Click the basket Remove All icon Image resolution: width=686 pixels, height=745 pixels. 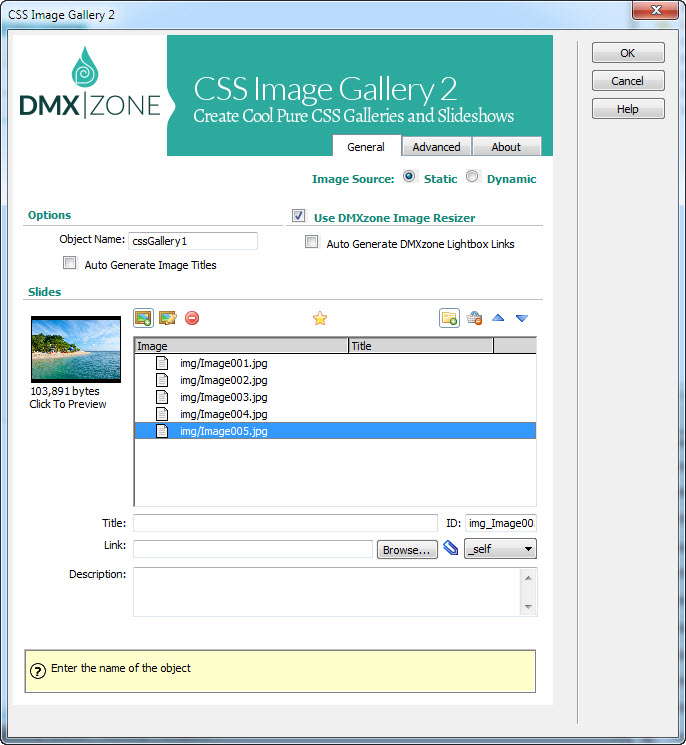pos(474,318)
